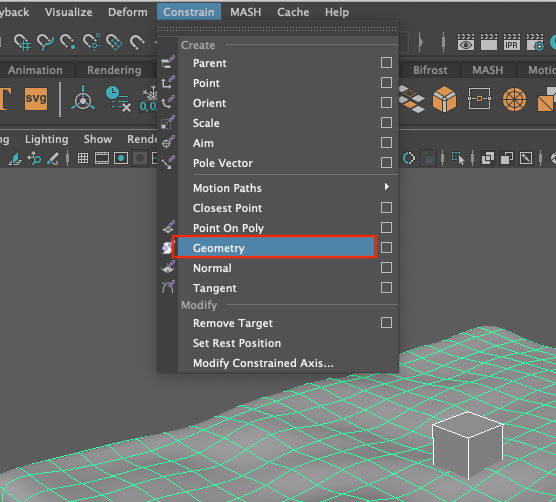556x502 pixels.
Task: Click the image plane icon in panel toolbar
Action: pyautogui.click(x=15, y=158)
